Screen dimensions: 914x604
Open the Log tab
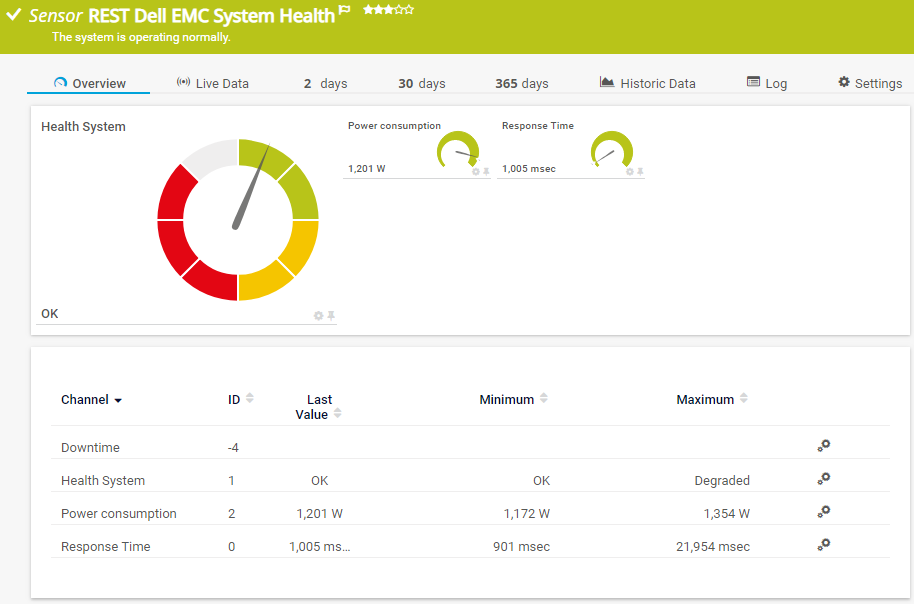(x=767, y=83)
